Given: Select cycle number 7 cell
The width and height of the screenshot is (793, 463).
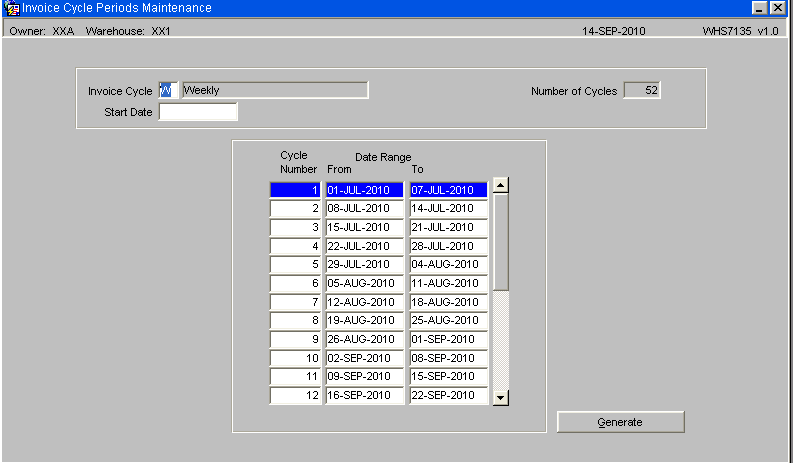Looking at the screenshot, I should pos(295,302).
